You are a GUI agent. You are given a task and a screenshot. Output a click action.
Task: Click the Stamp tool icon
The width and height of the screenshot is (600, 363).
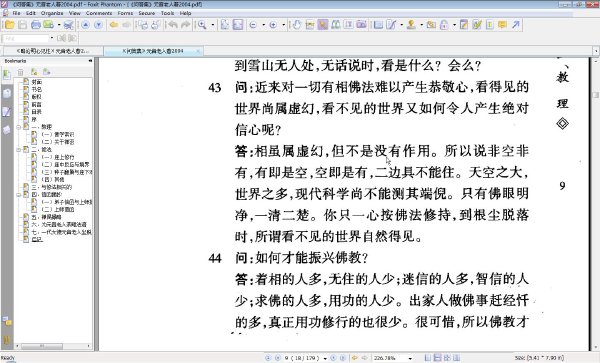pyautogui.click(x=411, y=25)
